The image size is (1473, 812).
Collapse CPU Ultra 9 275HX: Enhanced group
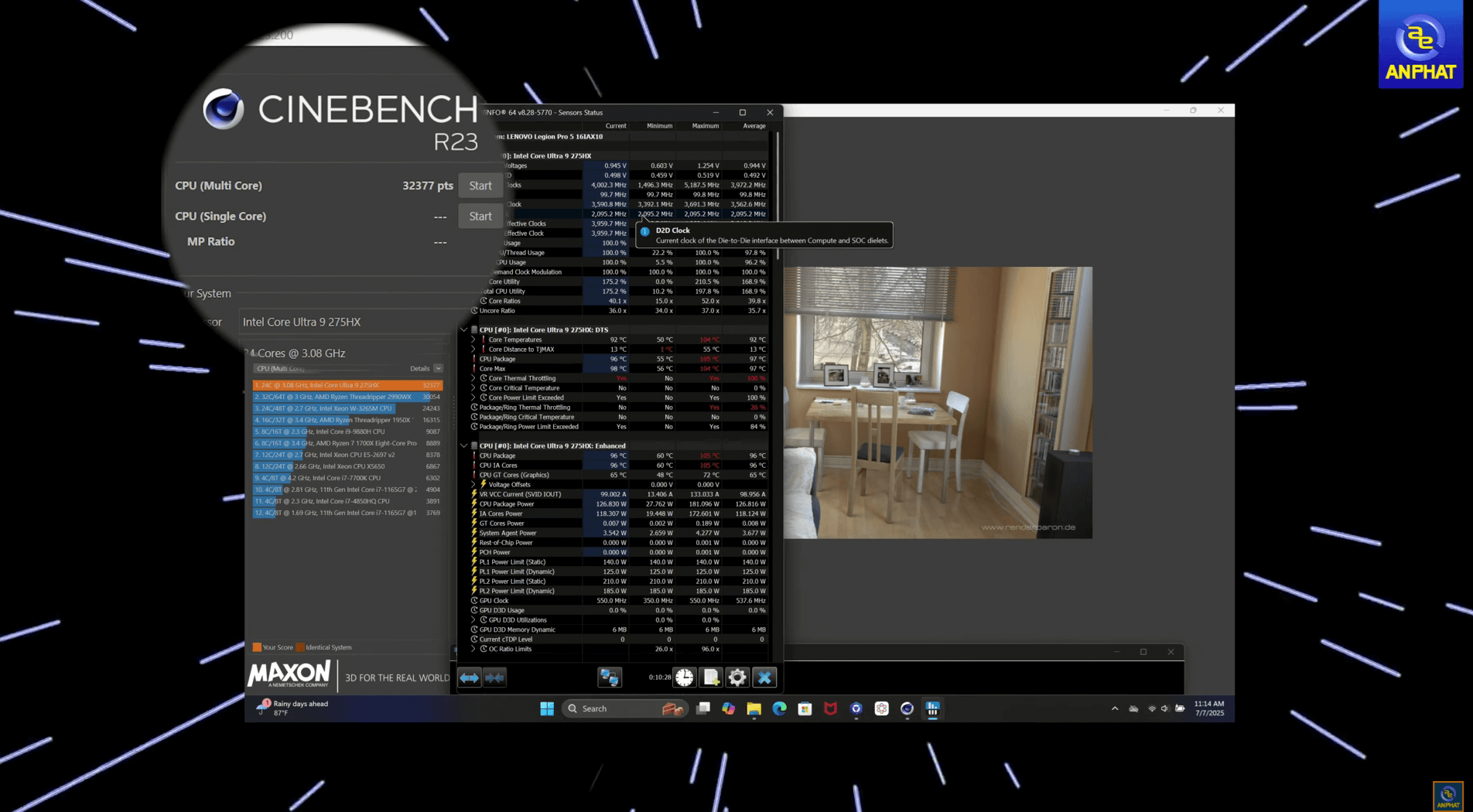tap(464, 445)
